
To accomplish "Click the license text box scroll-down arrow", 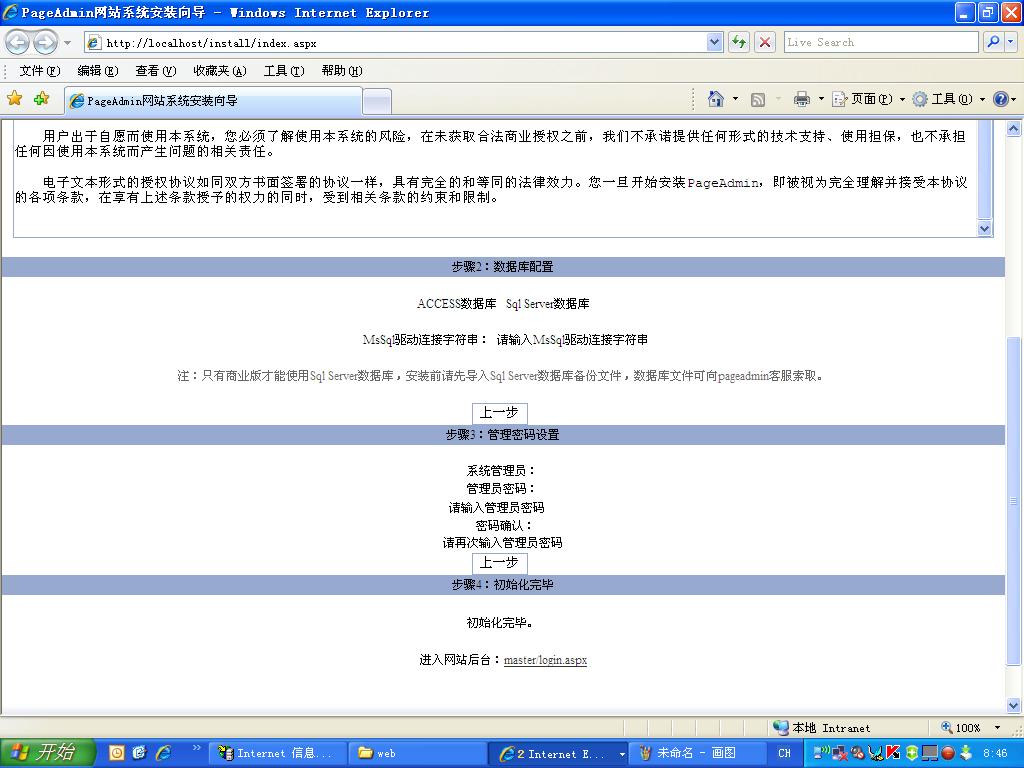I will pyautogui.click(x=985, y=229).
